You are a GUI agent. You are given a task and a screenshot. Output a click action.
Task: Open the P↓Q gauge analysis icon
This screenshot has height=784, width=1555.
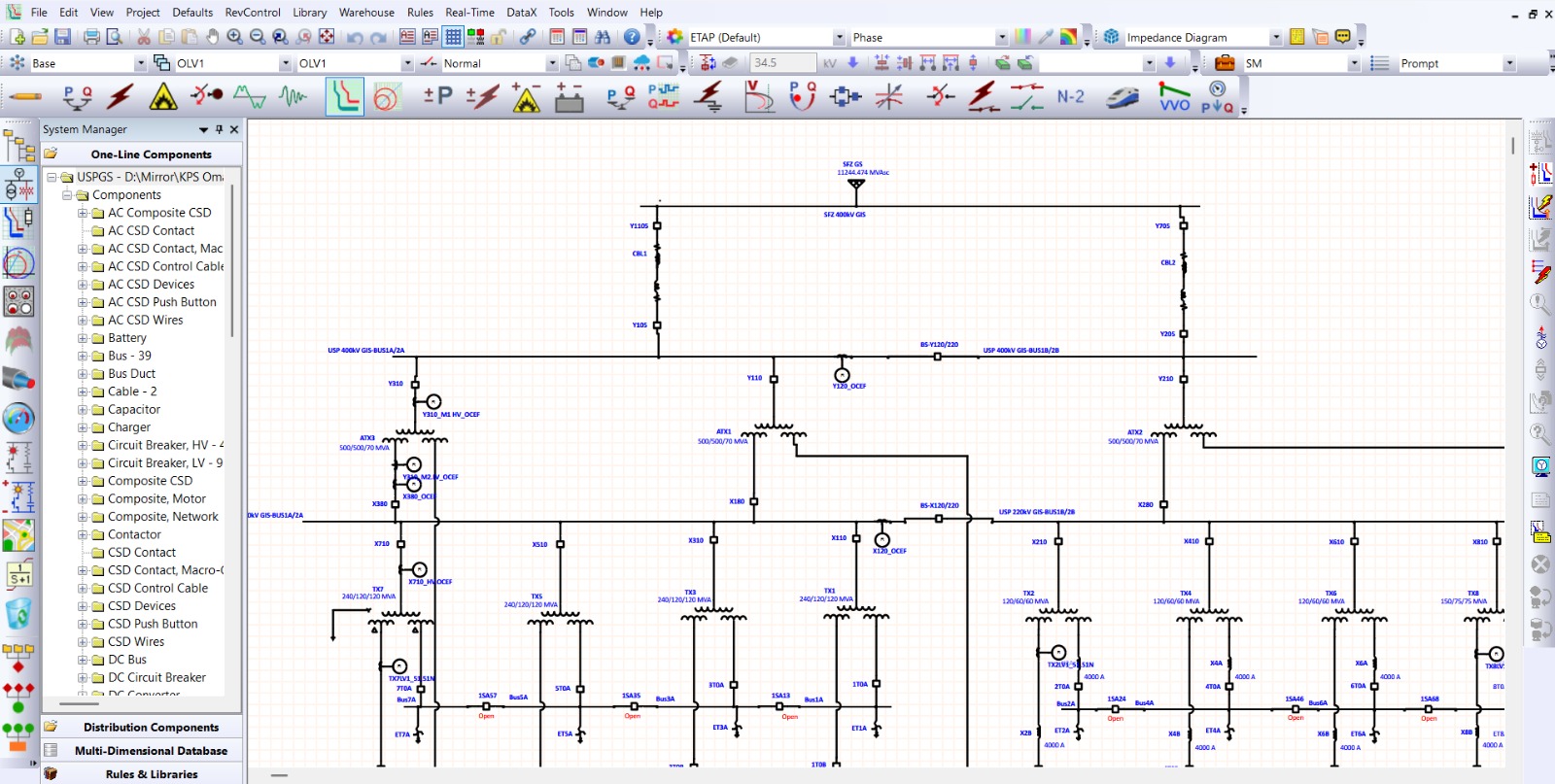(1217, 97)
